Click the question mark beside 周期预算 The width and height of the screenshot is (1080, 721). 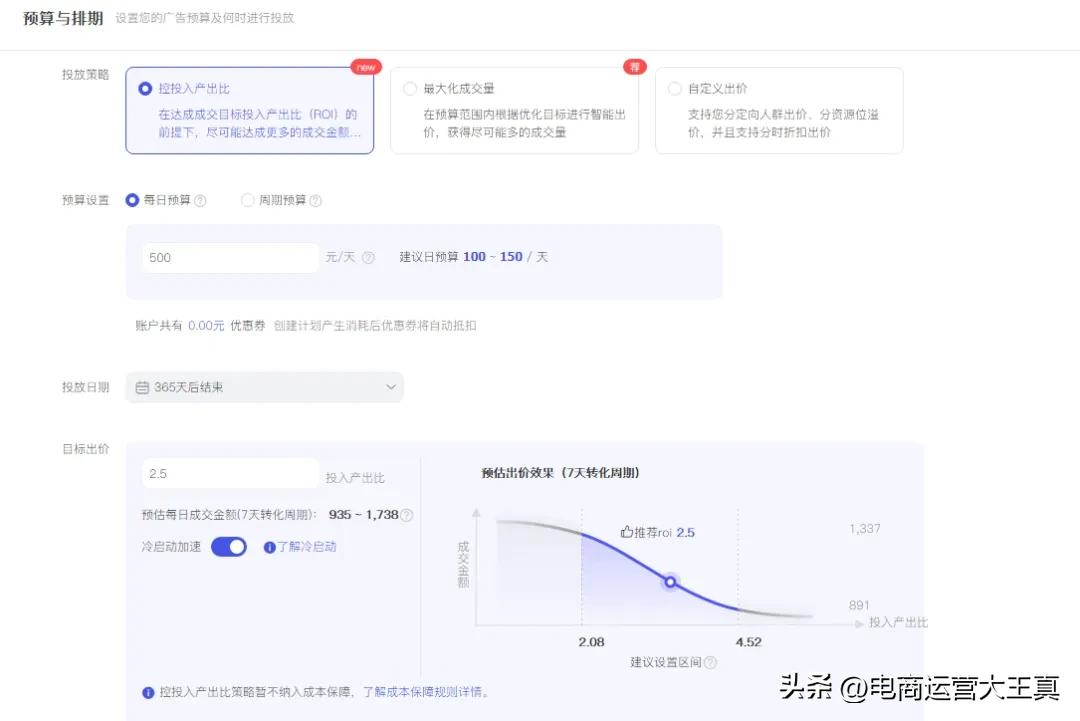click(x=316, y=200)
